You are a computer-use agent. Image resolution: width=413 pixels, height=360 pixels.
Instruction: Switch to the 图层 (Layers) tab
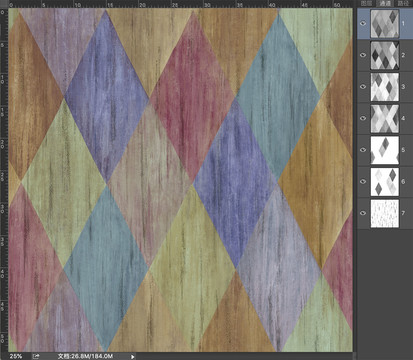click(x=366, y=3)
